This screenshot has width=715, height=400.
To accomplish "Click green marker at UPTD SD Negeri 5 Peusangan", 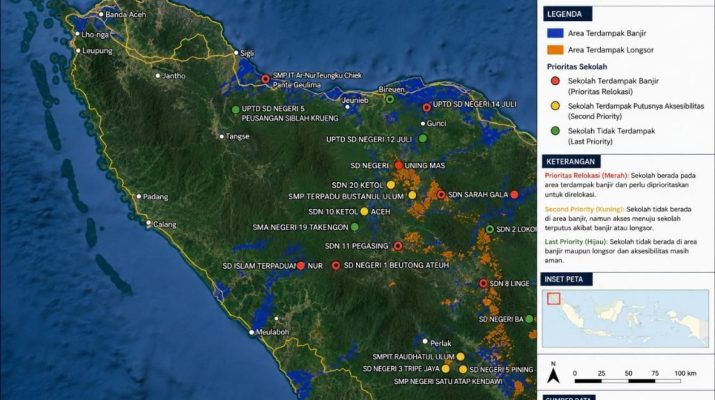I will (x=235, y=109).
